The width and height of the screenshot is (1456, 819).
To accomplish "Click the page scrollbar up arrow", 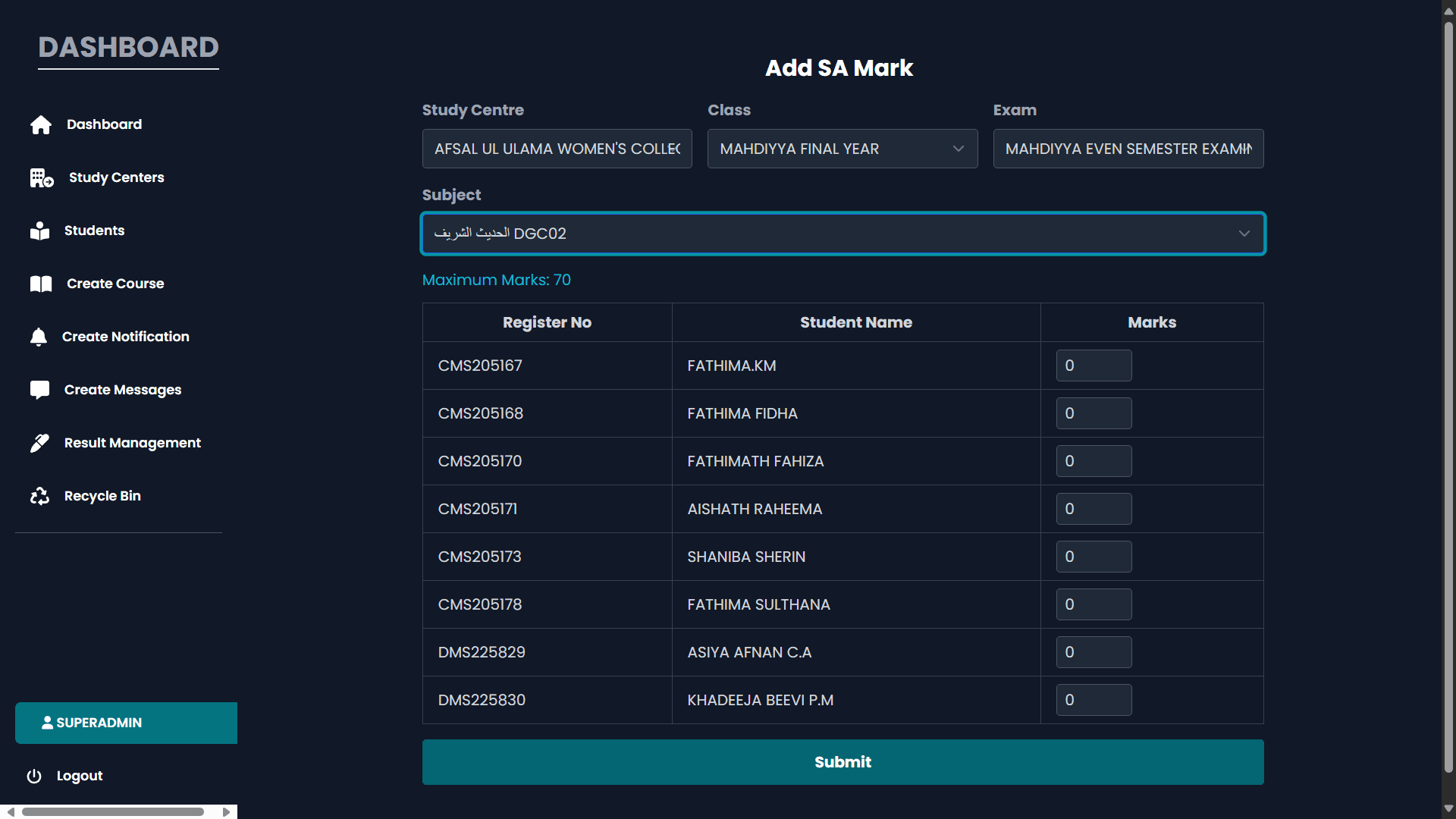I will (x=1448, y=11).
